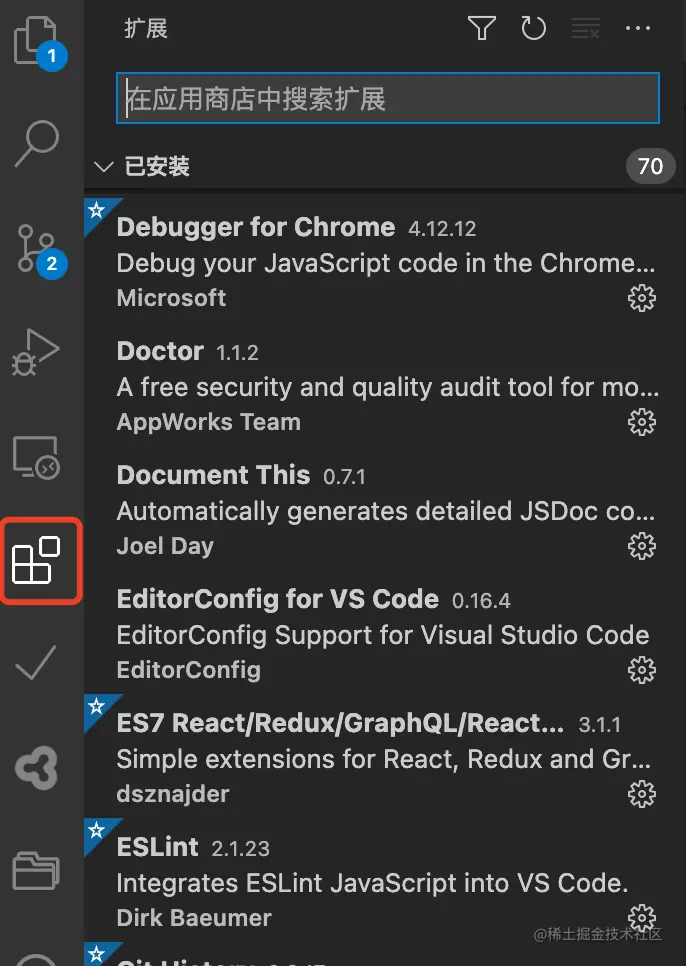The width and height of the screenshot is (686, 966).
Task: Open manage gear for Doctor extension
Action: coord(641,422)
